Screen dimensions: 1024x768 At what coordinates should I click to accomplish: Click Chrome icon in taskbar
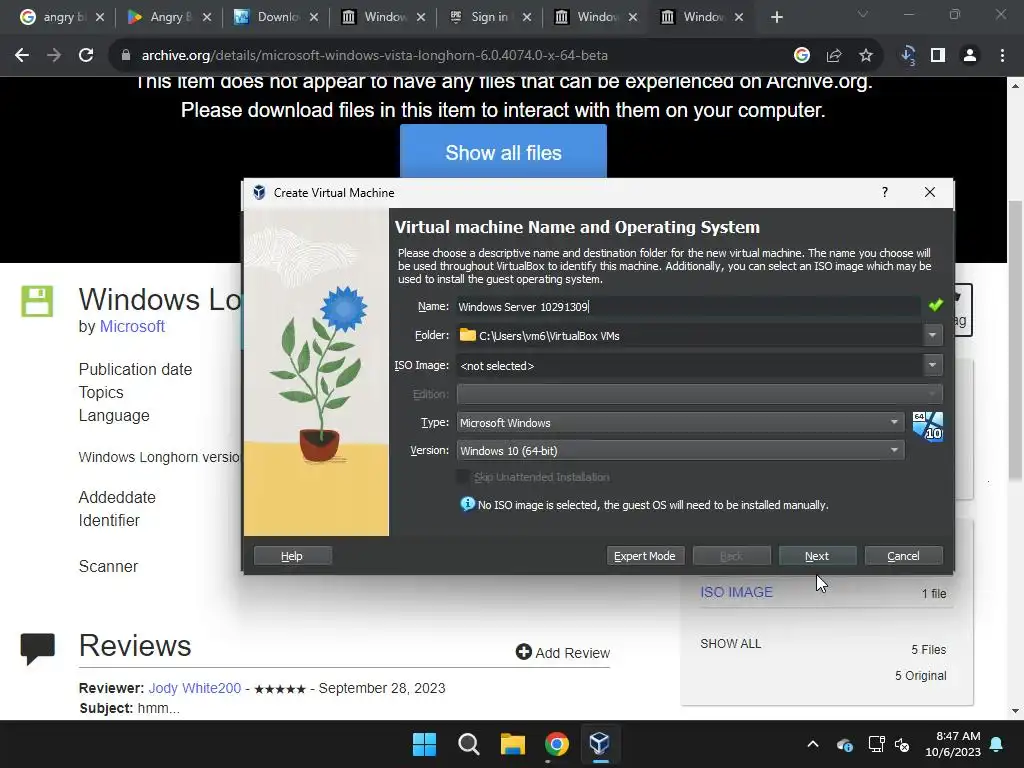[x=556, y=744]
